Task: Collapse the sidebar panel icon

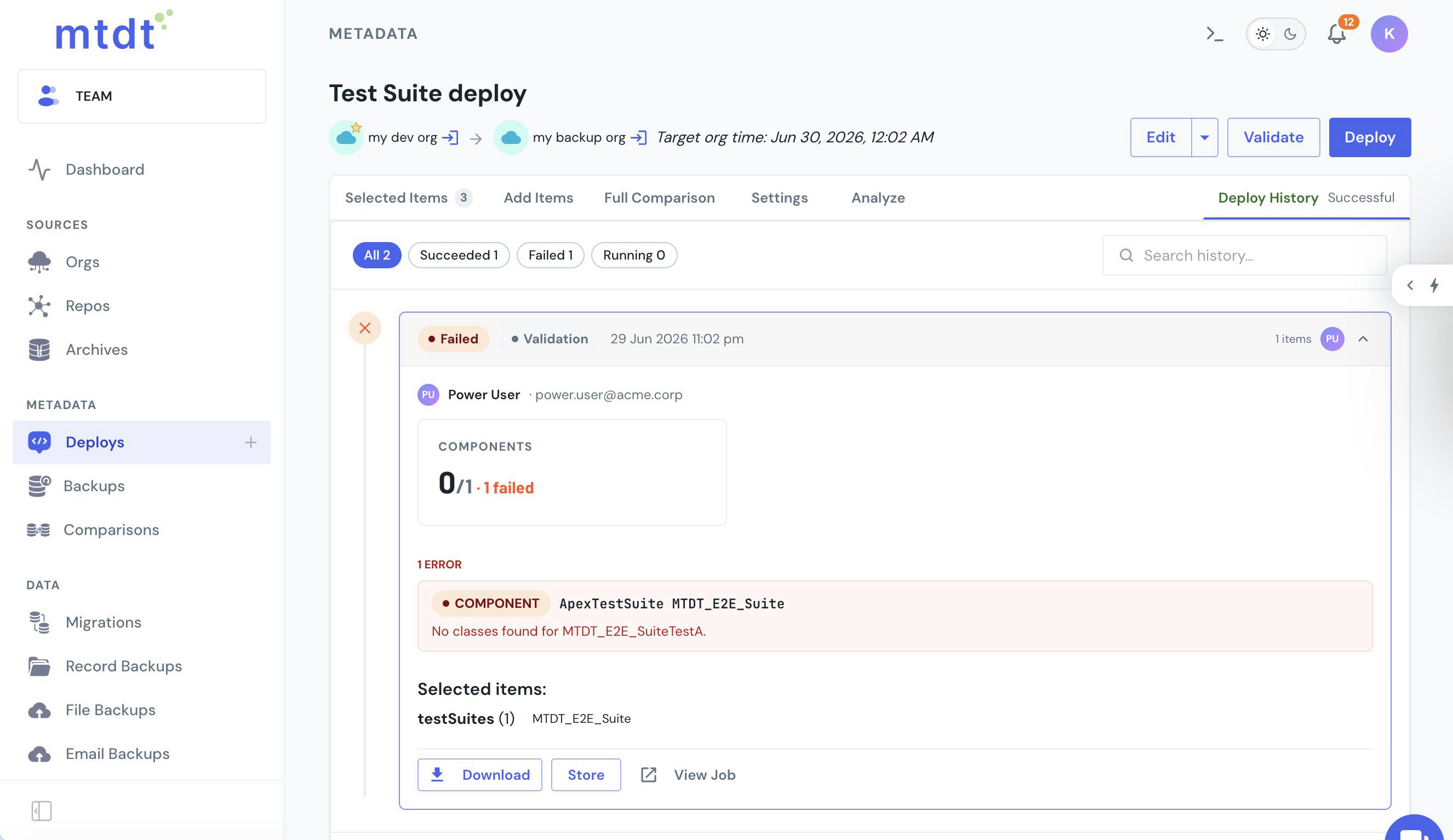Action: [x=41, y=810]
